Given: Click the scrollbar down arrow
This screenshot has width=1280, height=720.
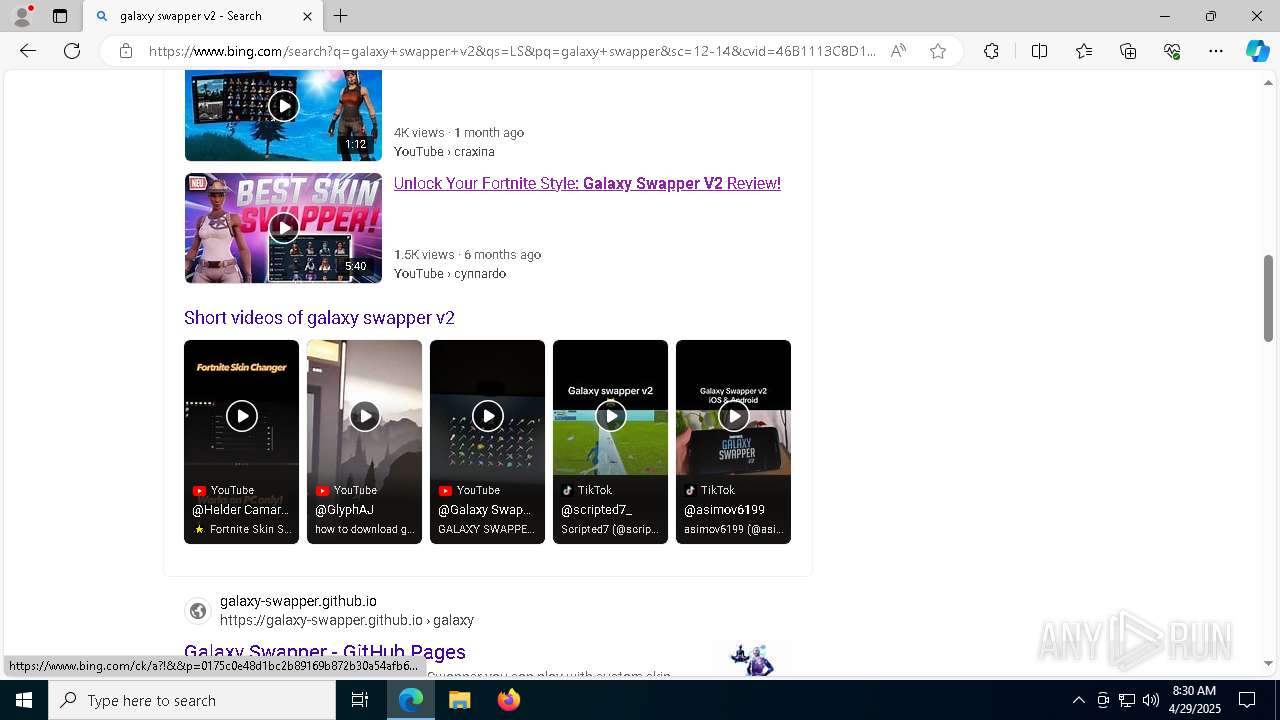Looking at the screenshot, I should tap(1268, 663).
